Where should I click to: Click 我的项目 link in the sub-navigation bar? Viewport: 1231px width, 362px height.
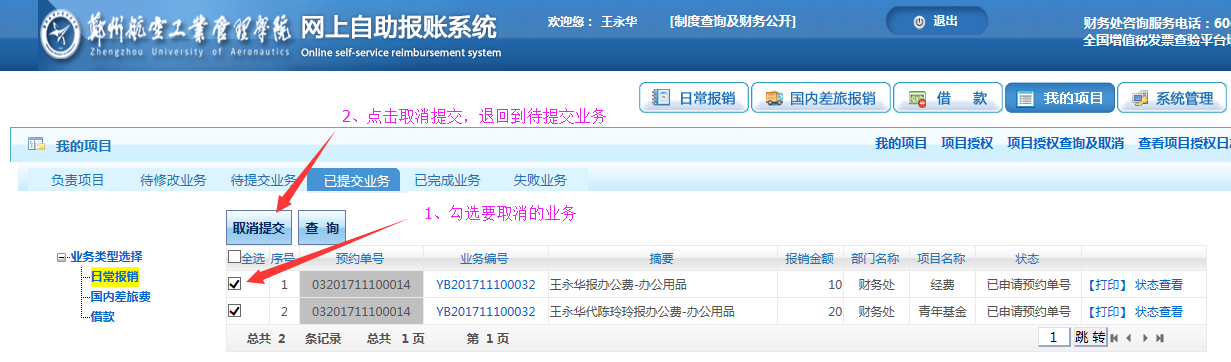tap(901, 143)
